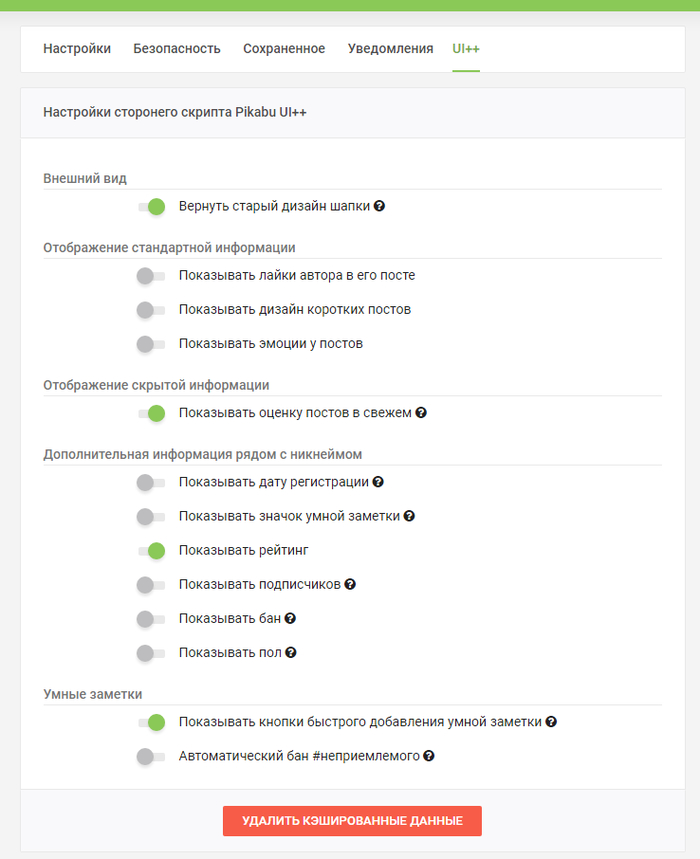Switch to the 'Безопасность' tab
Image resolution: width=700 pixels, height=859 pixels.
177,49
